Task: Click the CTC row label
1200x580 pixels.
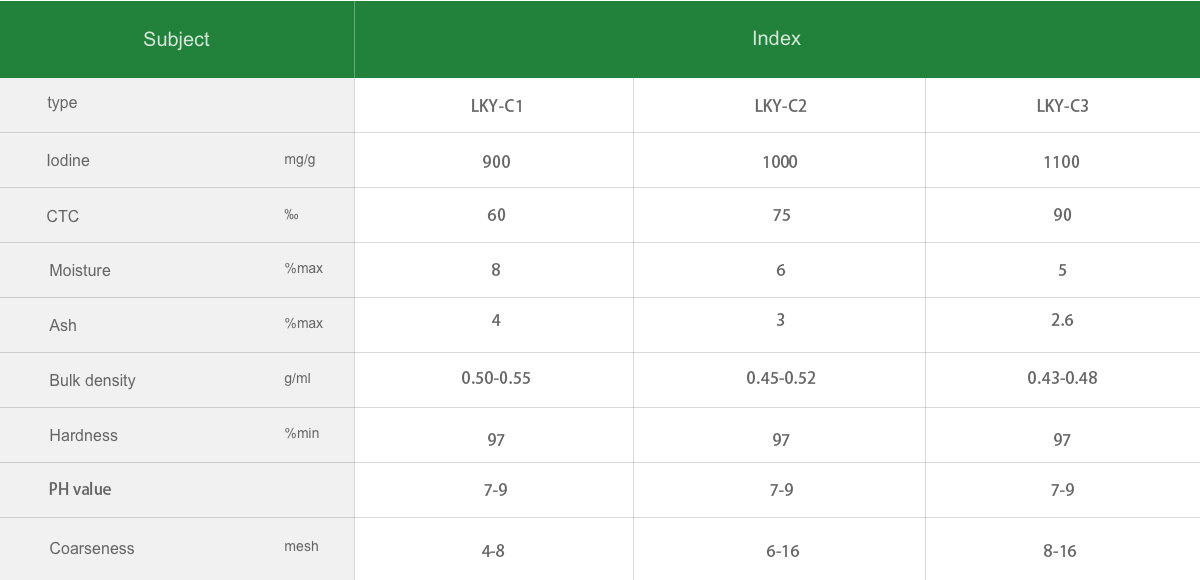Action: [62, 216]
